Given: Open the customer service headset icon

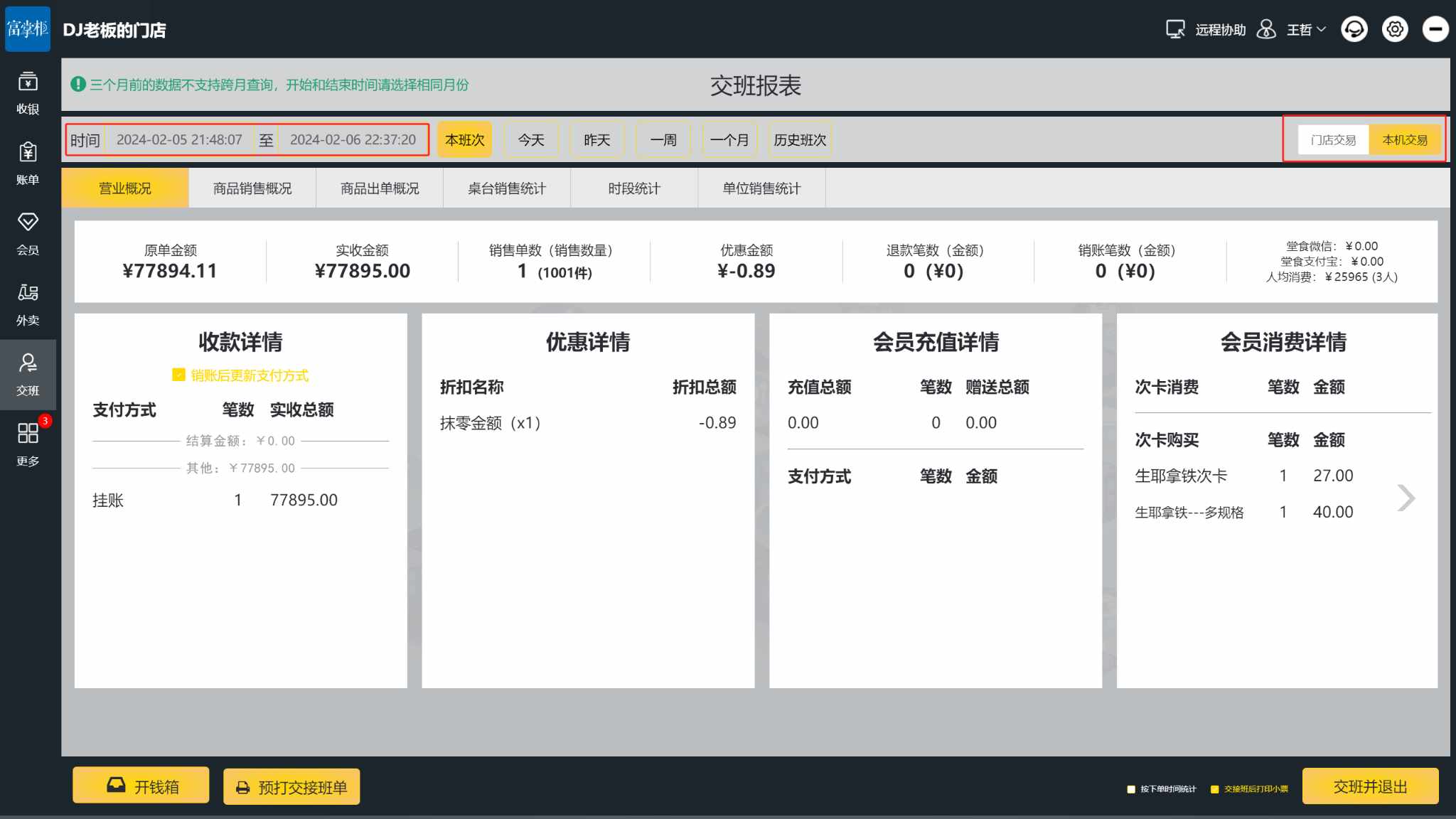Looking at the screenshot, I should pos(1354,29).
